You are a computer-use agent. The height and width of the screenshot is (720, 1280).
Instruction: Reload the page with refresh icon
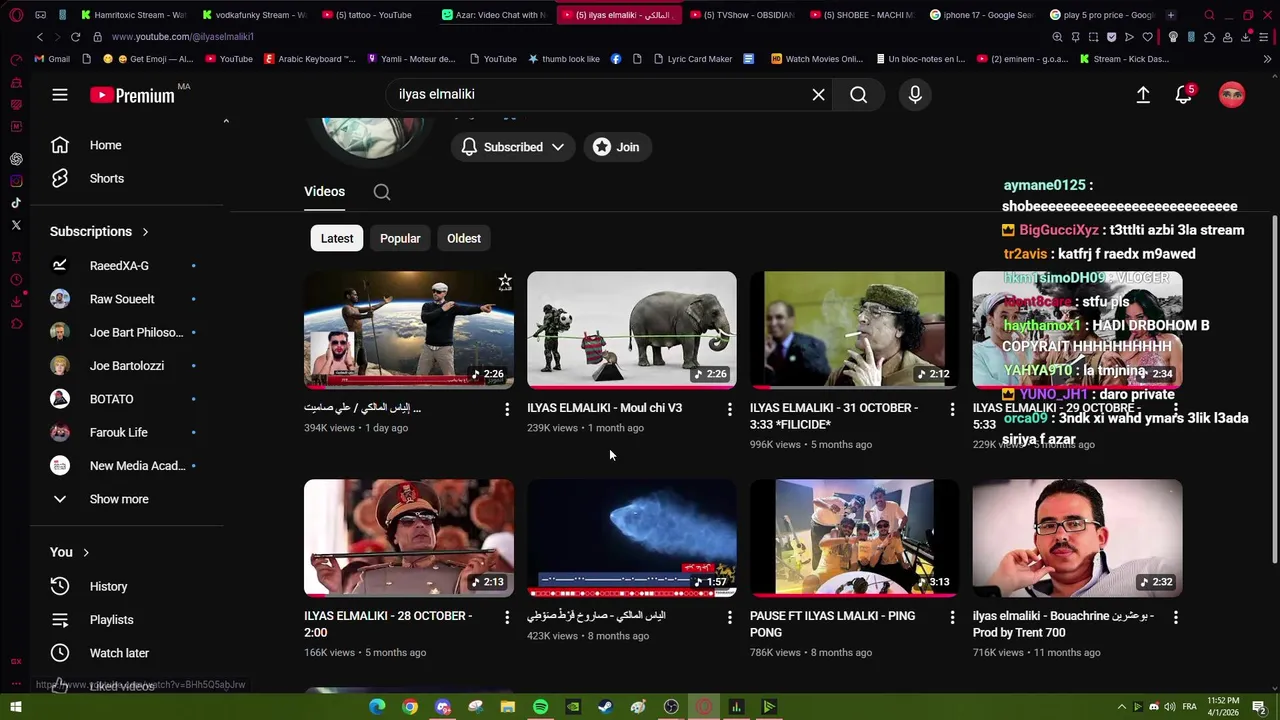pyautogui.click(x=75, y=37)
